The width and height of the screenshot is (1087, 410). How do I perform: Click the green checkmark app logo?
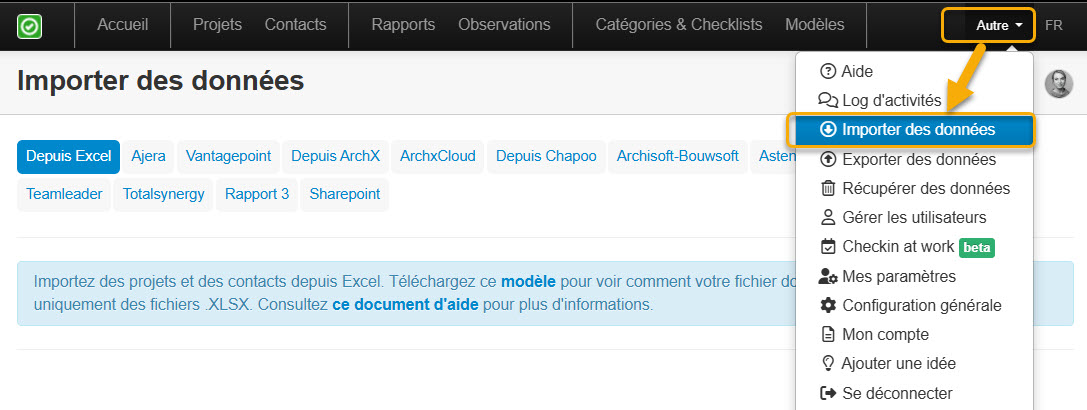[x=29, y=26]
